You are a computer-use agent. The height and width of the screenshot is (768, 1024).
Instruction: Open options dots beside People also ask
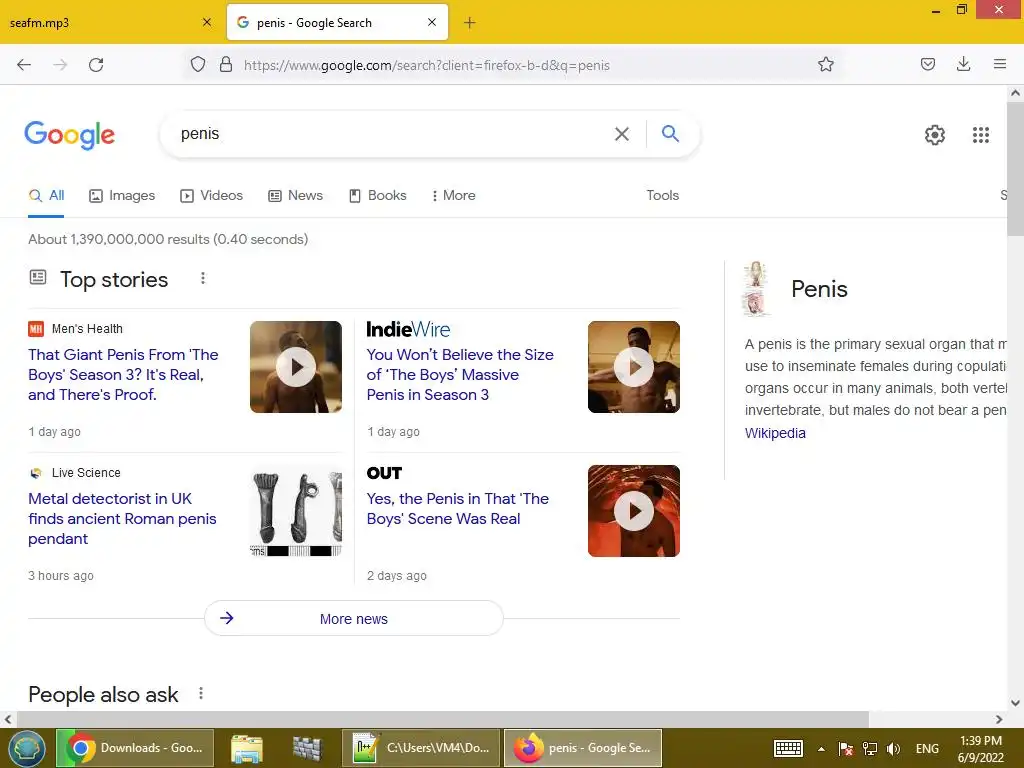(x=201, y=694)
